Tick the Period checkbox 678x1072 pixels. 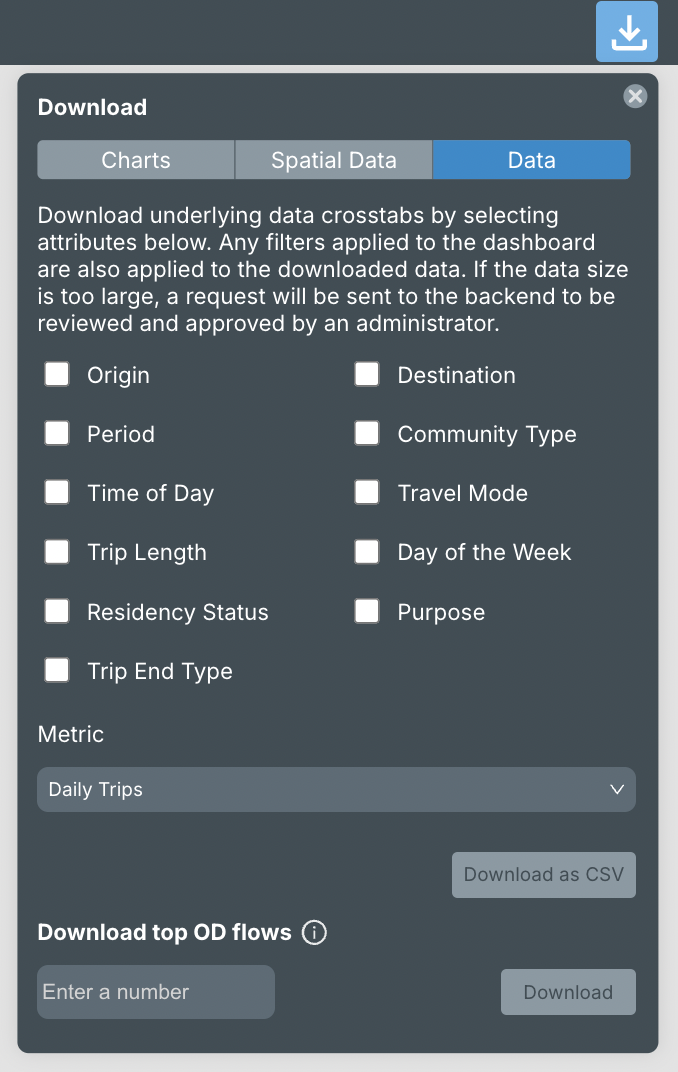point(57,434)
